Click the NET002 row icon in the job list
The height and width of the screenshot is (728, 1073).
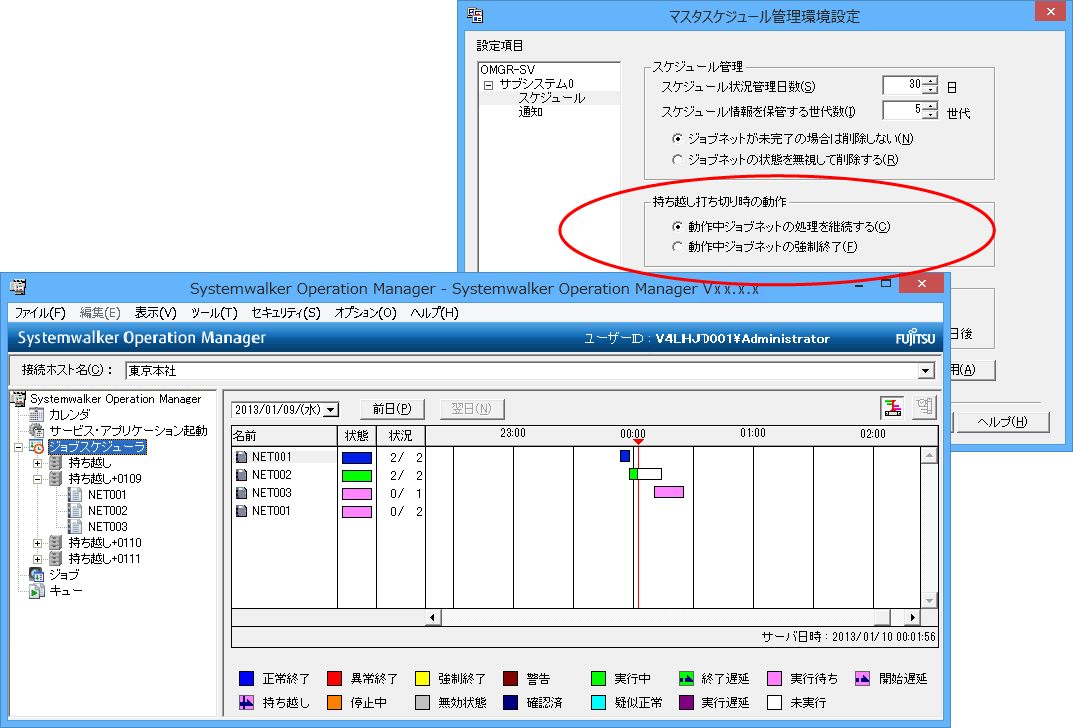pos(242,475)
